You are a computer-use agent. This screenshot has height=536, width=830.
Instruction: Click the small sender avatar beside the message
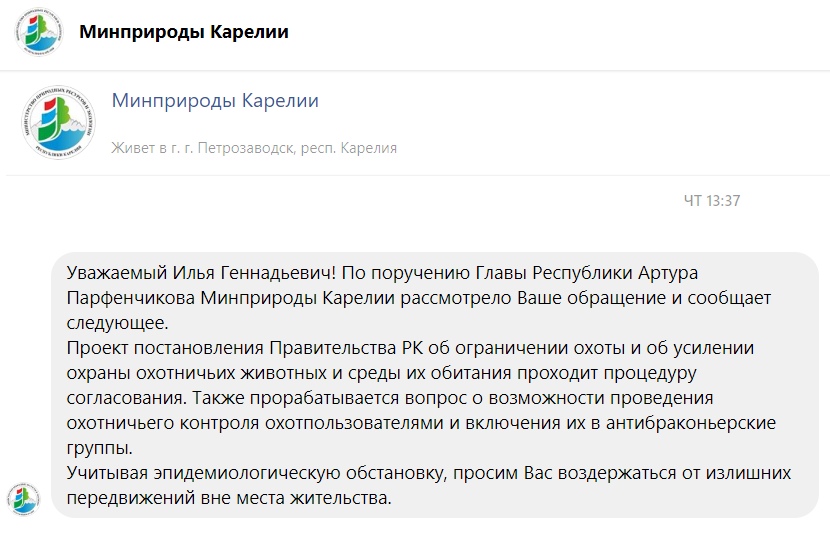point(23,497)
